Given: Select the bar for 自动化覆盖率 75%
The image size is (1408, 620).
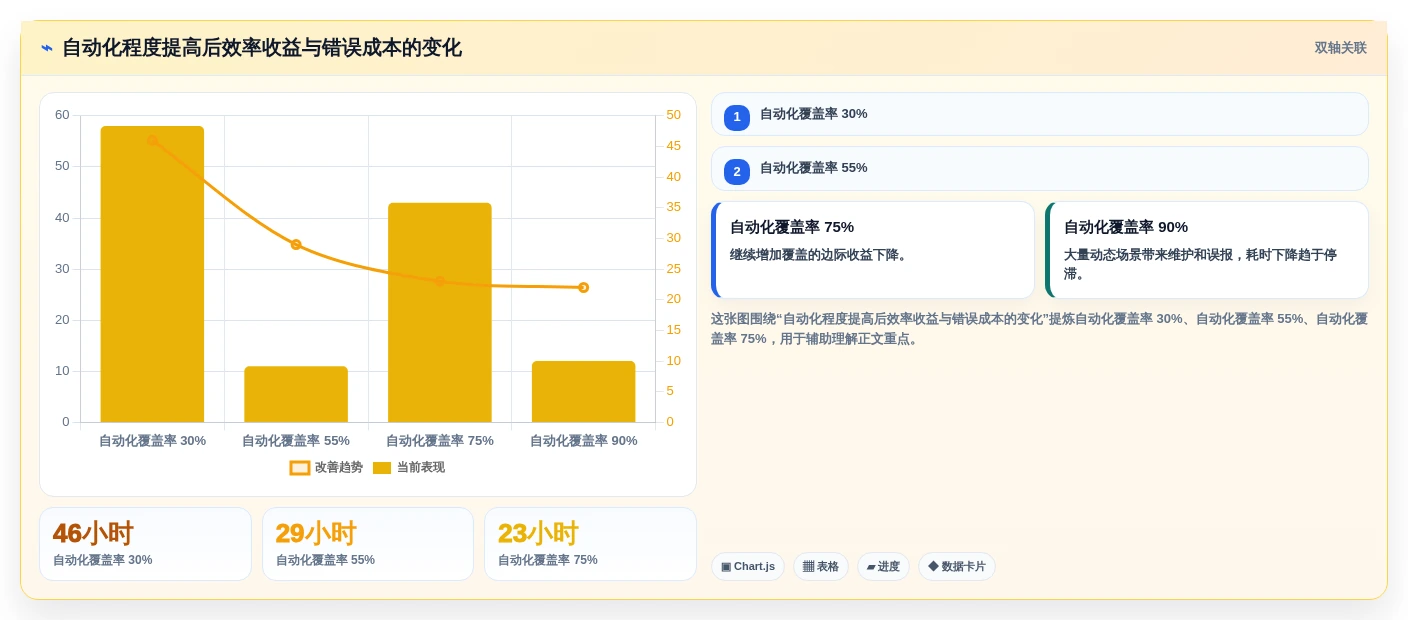Looking at the screenshot, I should click(x=440, y=313).
